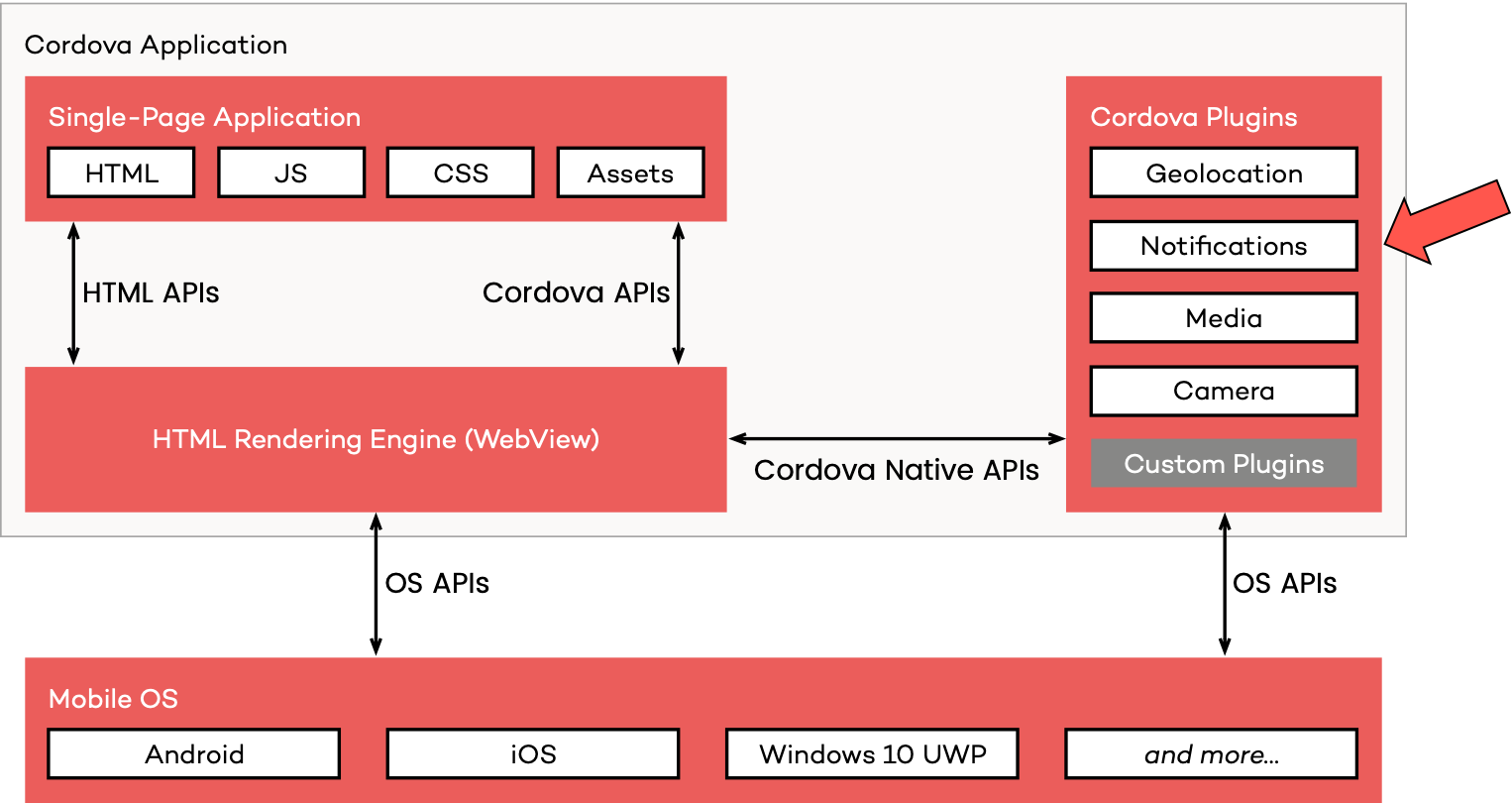
Task: Toggle the Android OS option
Action: (192, 753)
